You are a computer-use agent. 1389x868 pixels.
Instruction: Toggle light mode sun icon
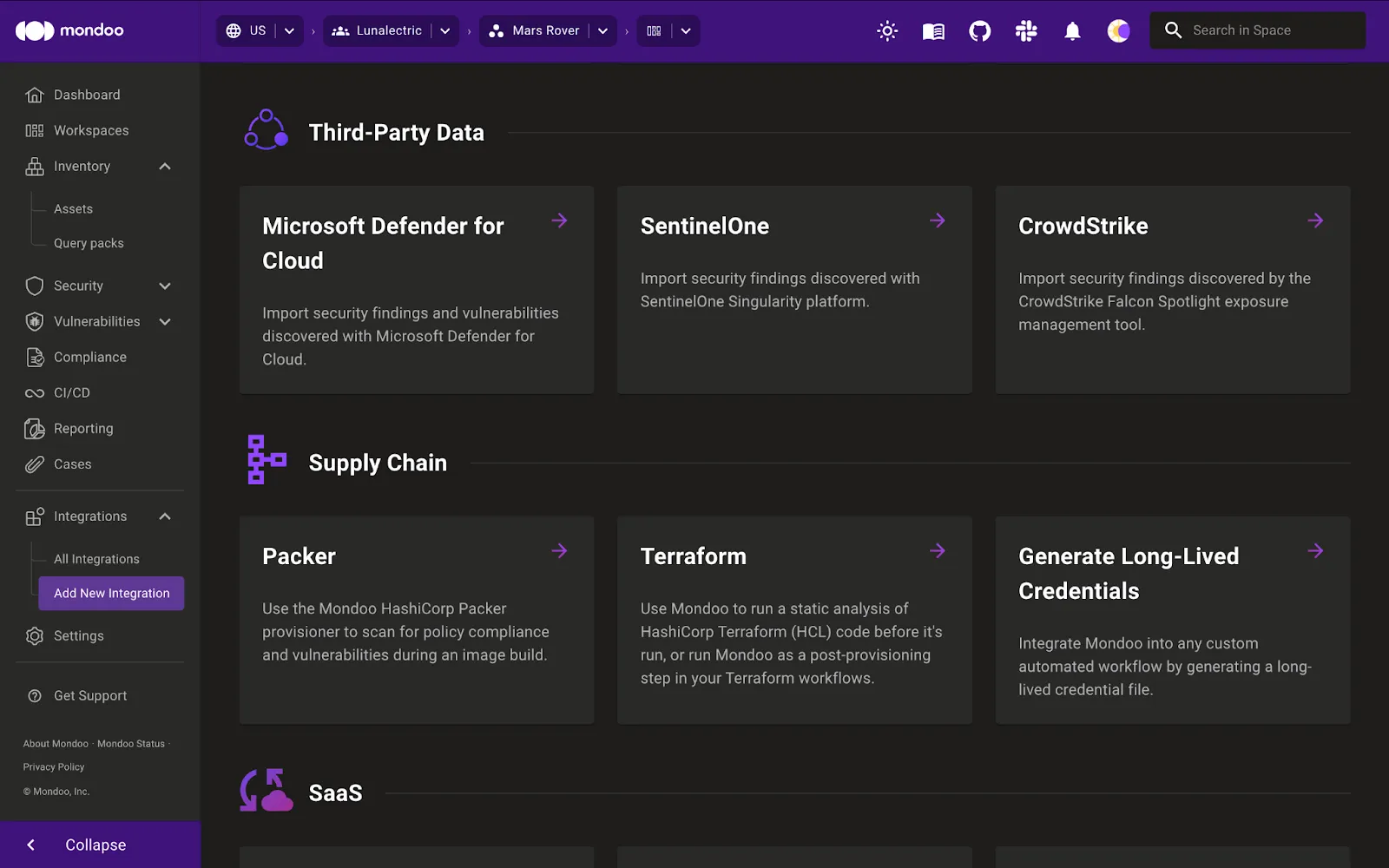tap(887, 31)
